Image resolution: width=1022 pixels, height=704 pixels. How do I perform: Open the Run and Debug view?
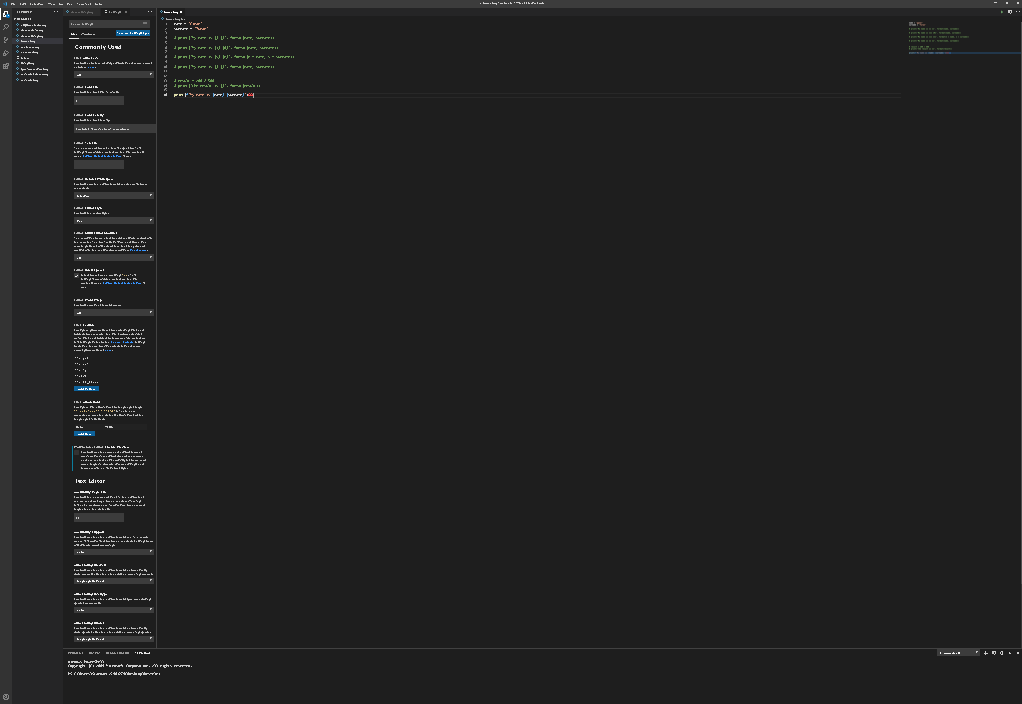tap(6, 53)
